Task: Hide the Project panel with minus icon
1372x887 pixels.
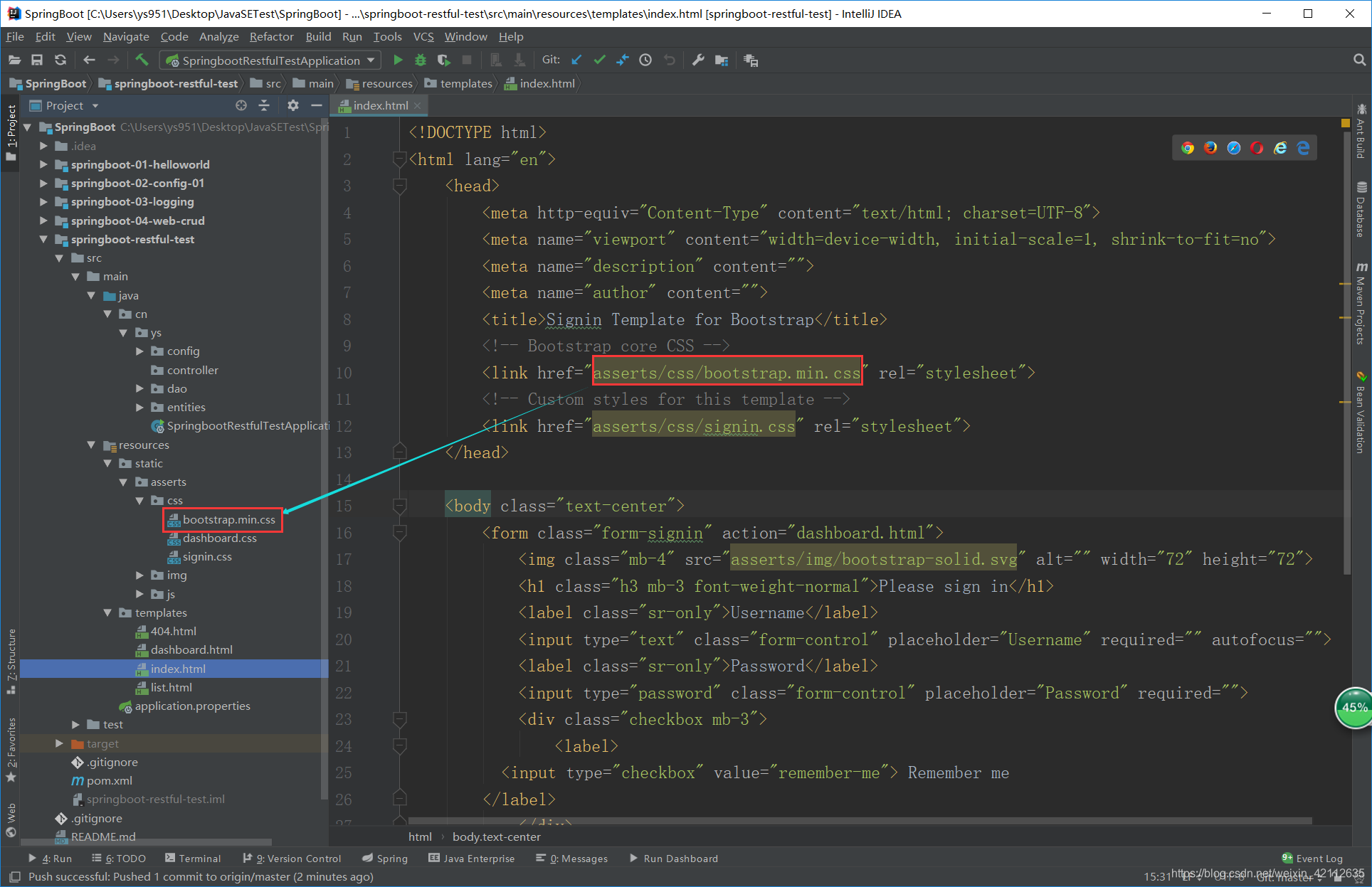Action: [317, 105]
